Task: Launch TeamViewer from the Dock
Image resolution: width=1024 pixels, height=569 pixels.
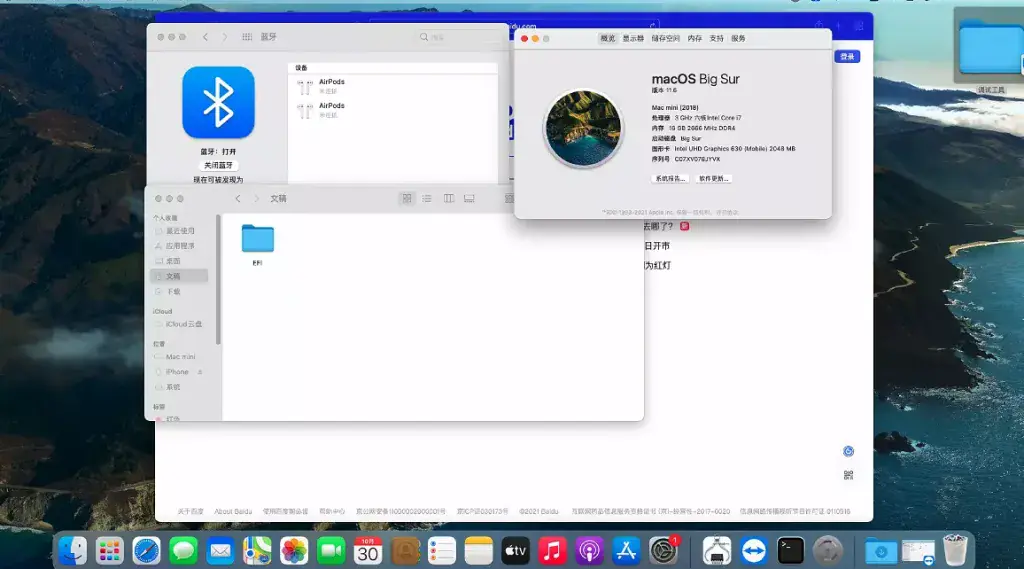Action: [754, 551]
